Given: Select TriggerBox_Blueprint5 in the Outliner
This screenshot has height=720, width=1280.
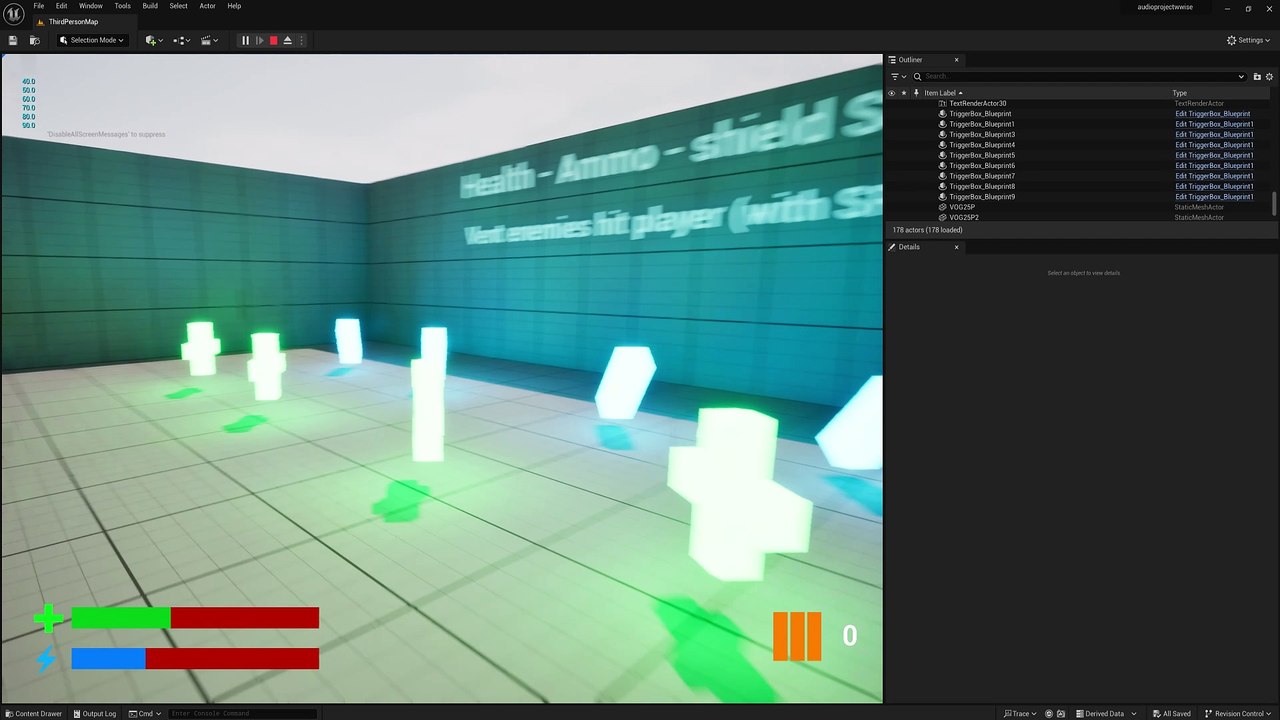Looking at the screenshot, I should [x=982, y=155].
